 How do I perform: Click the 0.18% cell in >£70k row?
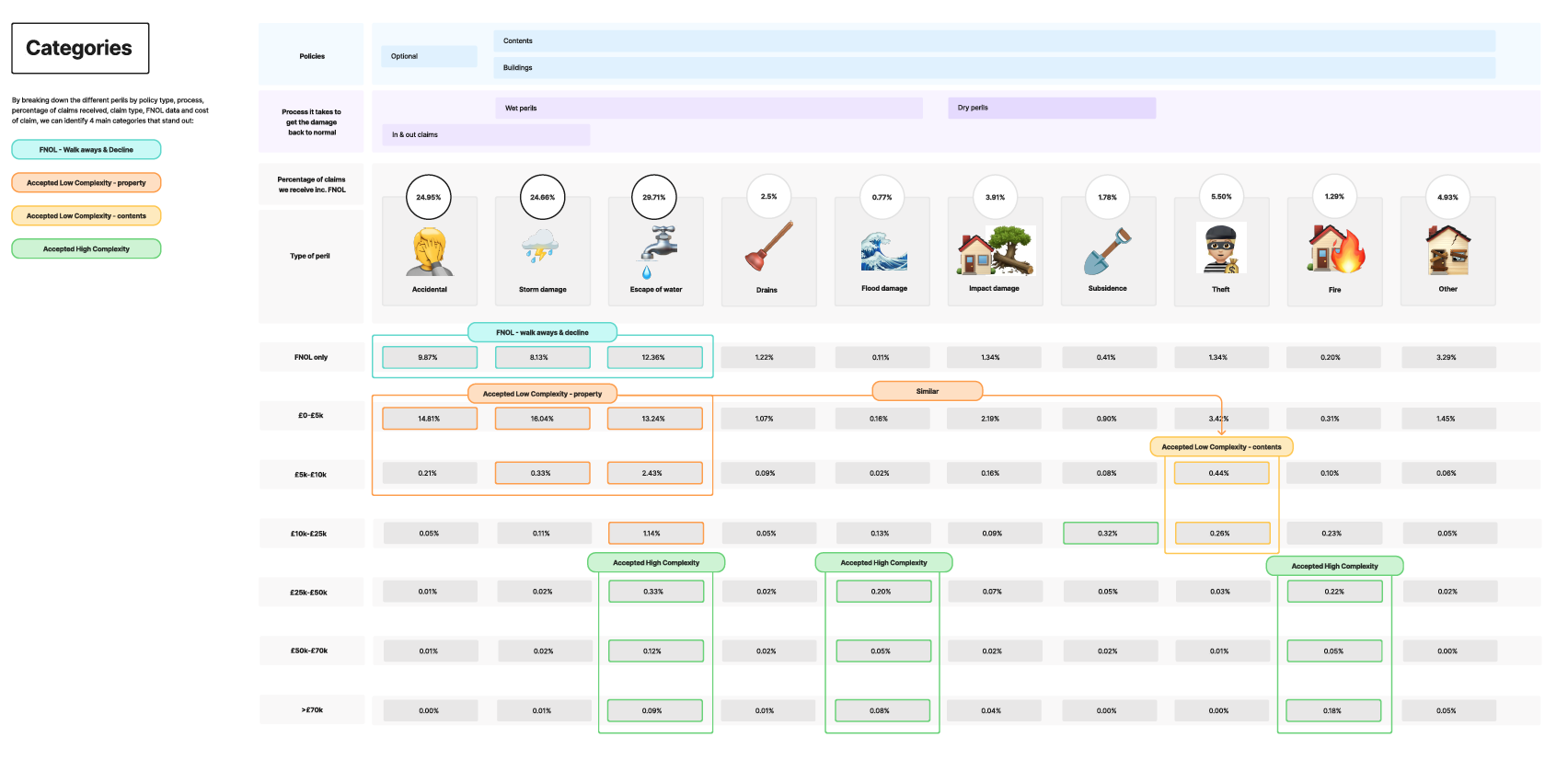pos(1333,710)
